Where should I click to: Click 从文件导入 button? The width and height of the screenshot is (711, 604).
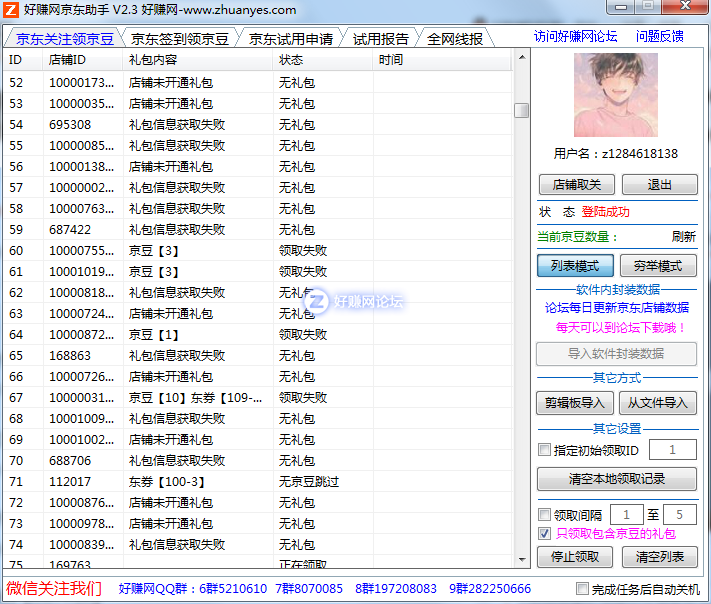click(x=657, y=403)
